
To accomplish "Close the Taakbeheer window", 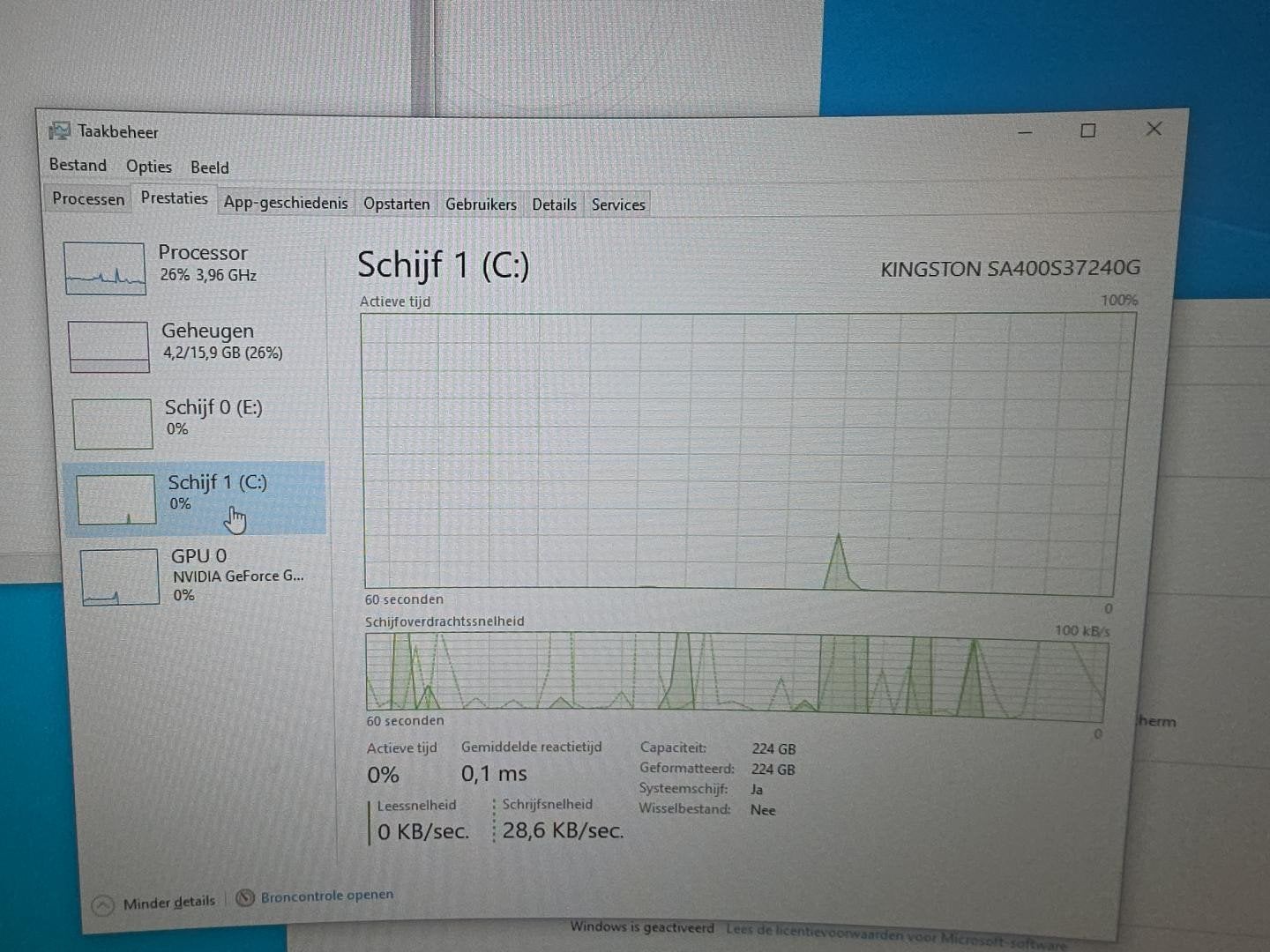I will point(1154,129).
